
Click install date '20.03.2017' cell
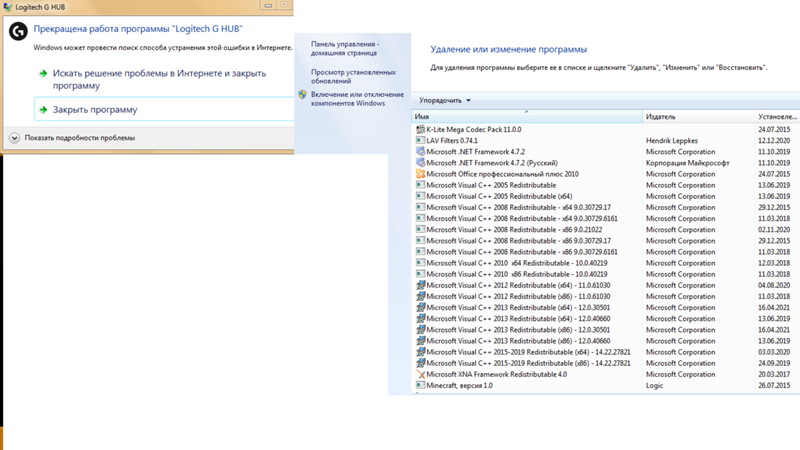tap(773, 374)
